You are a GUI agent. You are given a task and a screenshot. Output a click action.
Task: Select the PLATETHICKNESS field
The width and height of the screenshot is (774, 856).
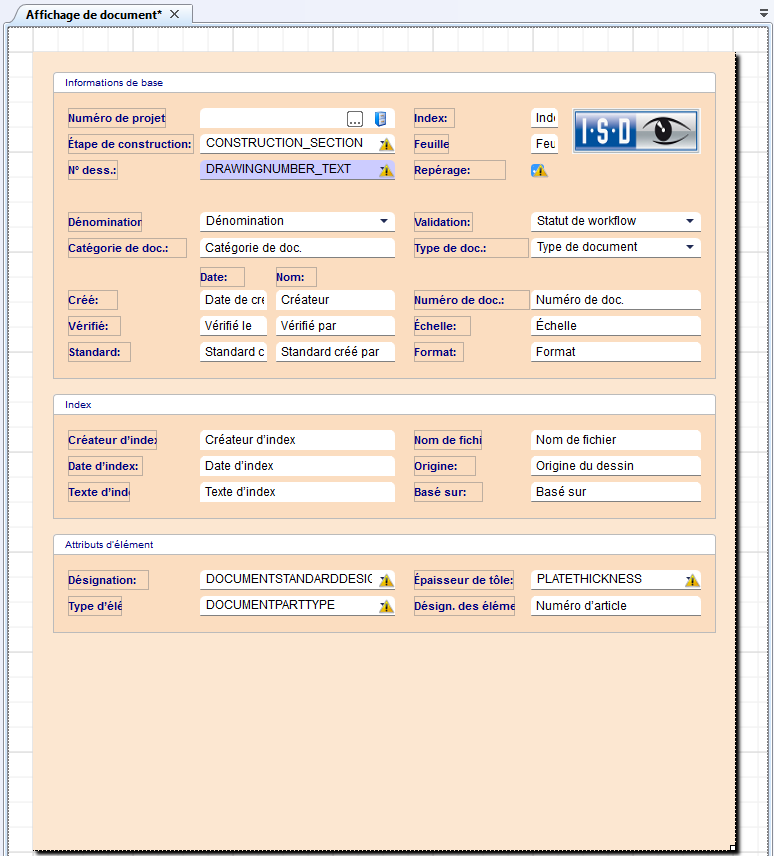coord(616,579)
